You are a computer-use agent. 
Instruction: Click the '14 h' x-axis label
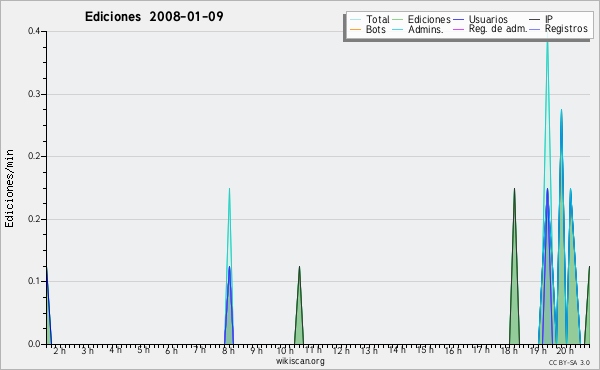point(397,350)
